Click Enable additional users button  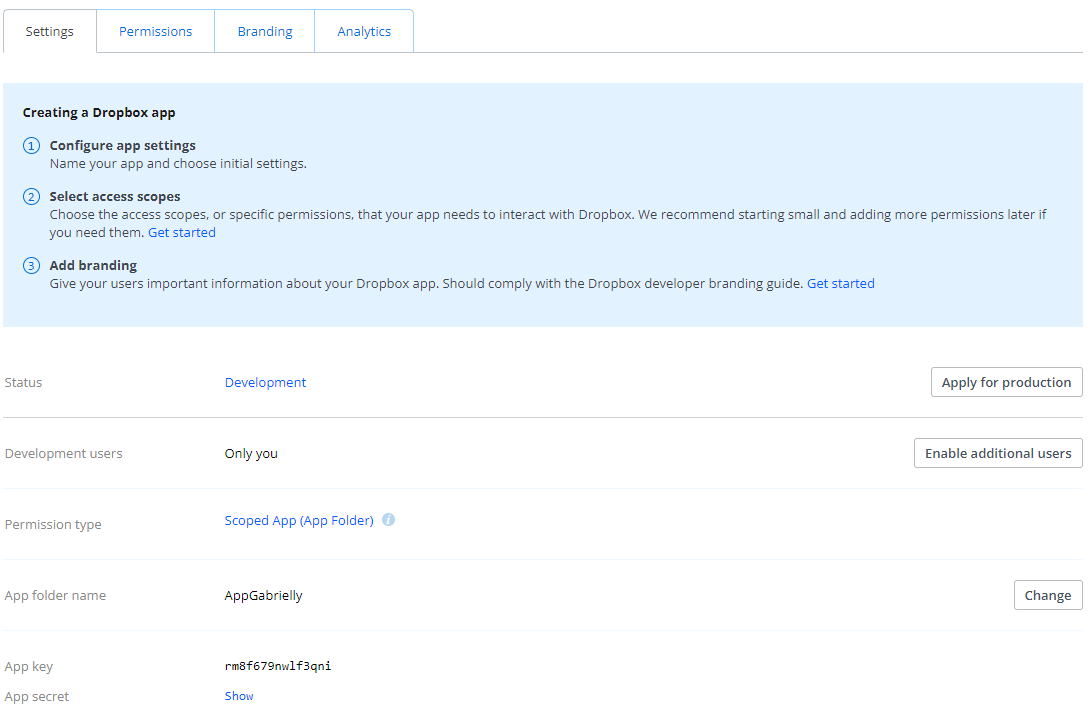[998, 453]
